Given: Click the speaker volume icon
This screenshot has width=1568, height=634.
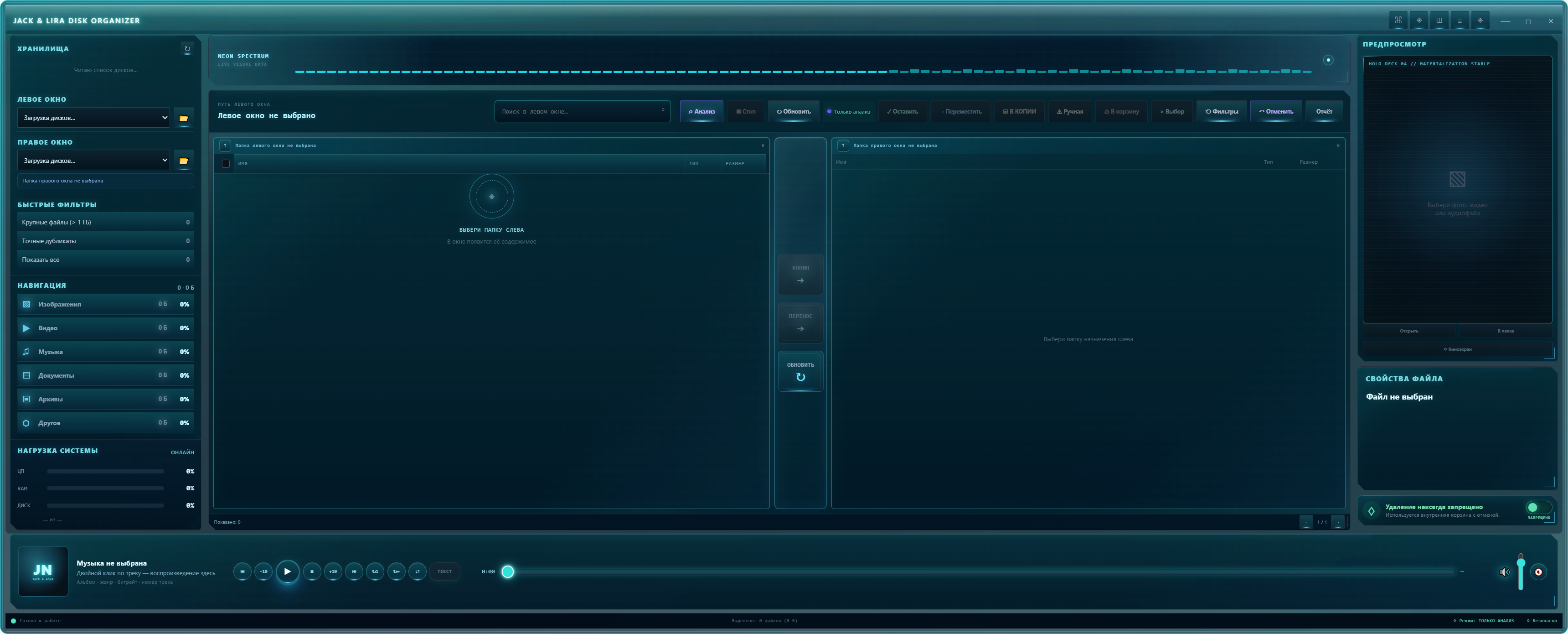Looking at the screenshot, I should [1505, 572].
